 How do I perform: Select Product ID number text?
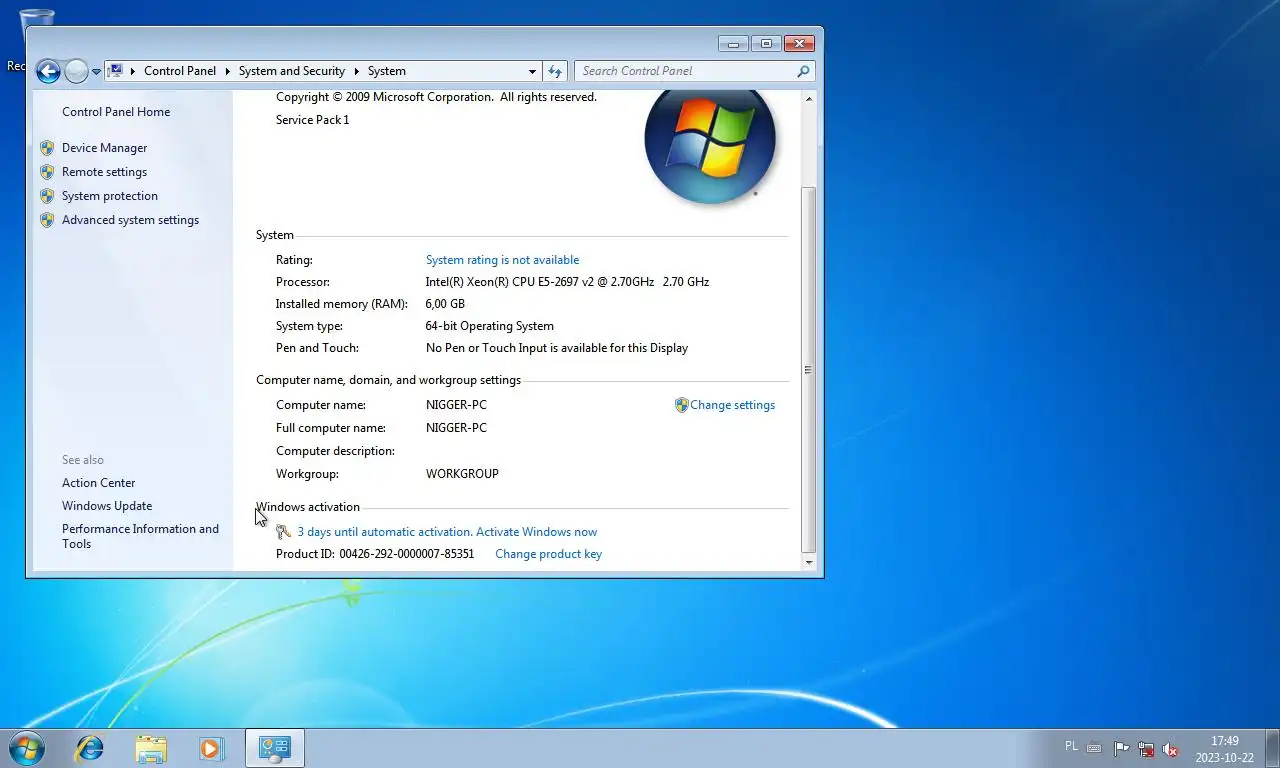tap(407, 554)
